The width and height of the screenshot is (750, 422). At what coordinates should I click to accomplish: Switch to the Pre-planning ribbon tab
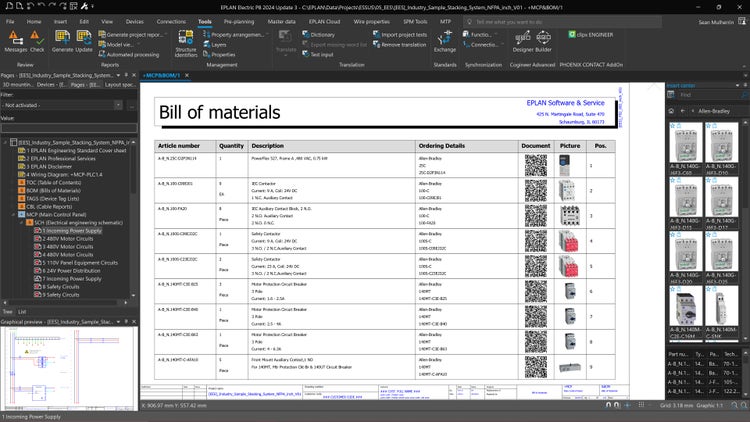238,20
